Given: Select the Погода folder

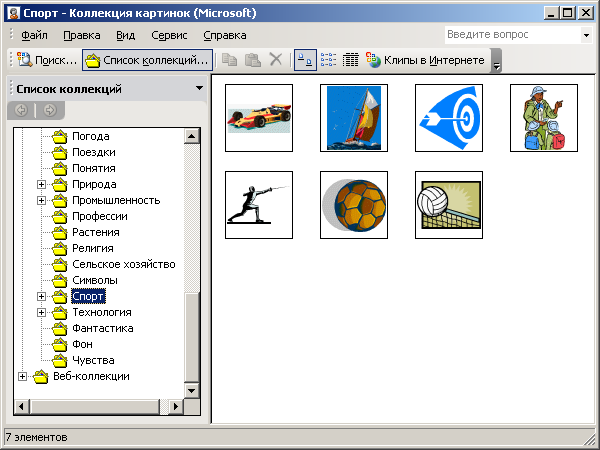Looking at the screenshot, I should [x=91, y=136].
